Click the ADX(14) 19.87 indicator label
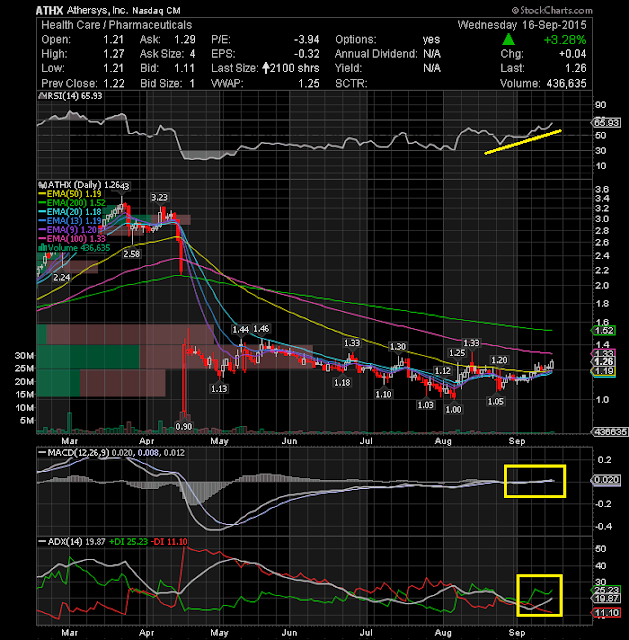The height and width of the screenshot is (640, 629). (72, 542)
